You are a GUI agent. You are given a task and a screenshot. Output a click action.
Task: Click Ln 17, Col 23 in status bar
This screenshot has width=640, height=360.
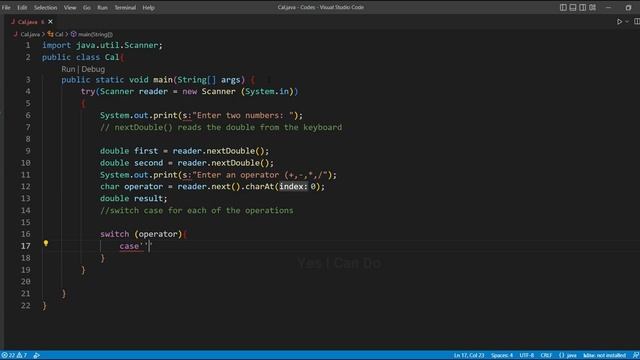pos(469,356)
